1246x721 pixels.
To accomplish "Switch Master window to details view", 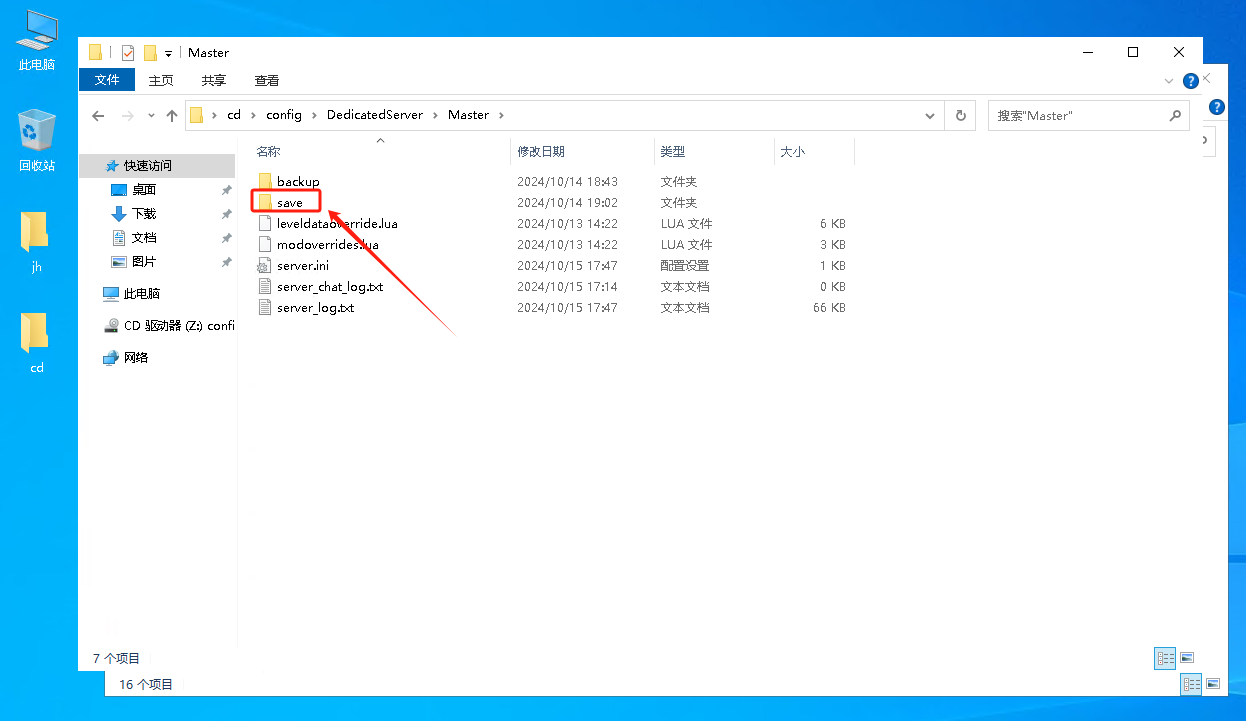I will coord(1165,658).
